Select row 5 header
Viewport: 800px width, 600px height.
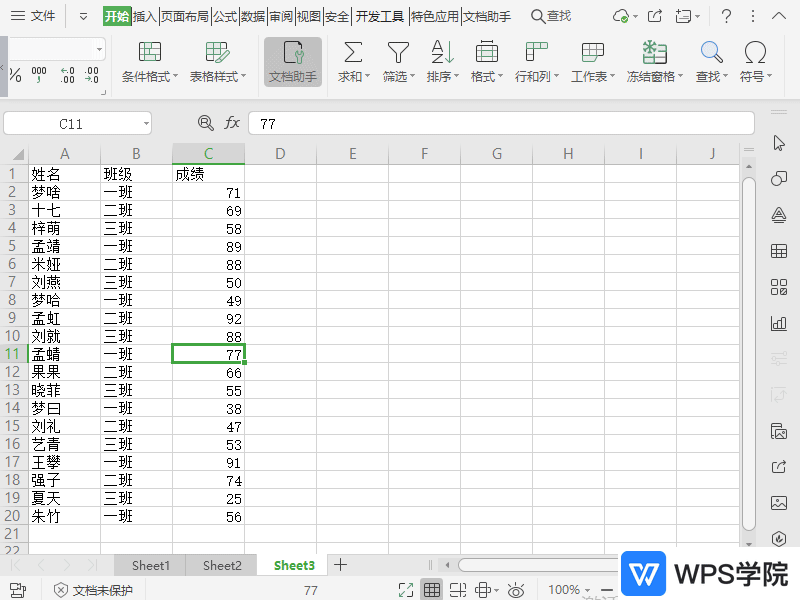[13, 246]
